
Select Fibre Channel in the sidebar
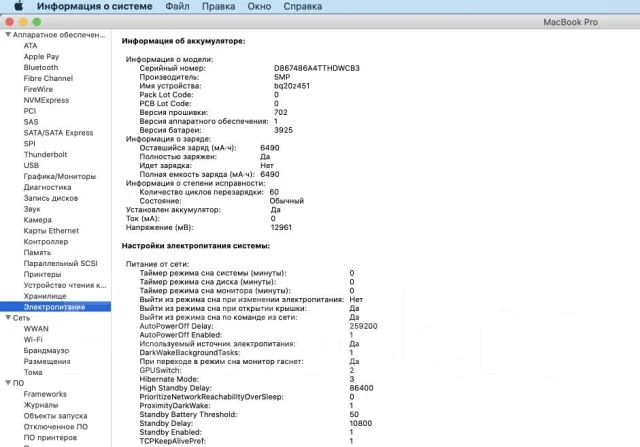point(48,78)
